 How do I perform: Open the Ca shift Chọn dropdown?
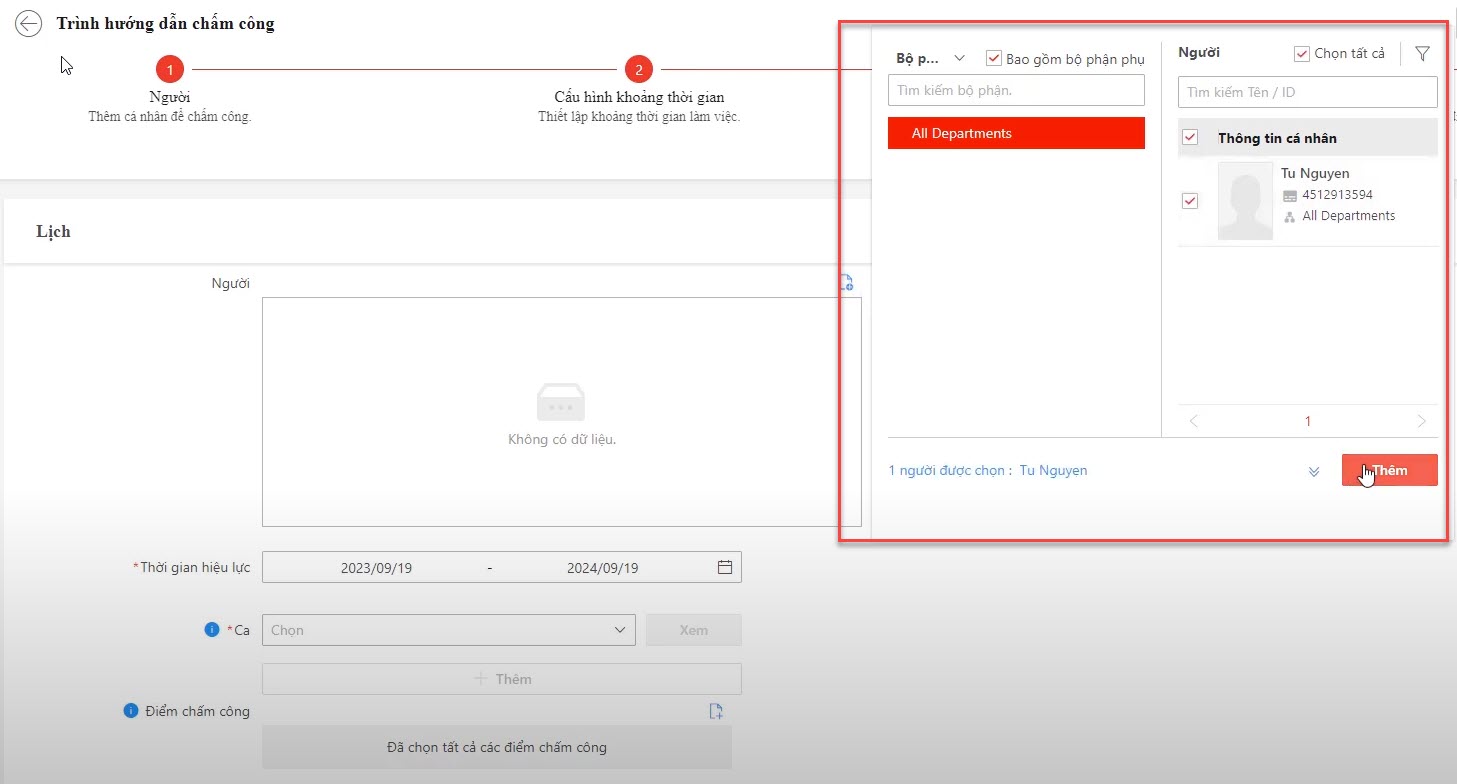pos(448,630)
